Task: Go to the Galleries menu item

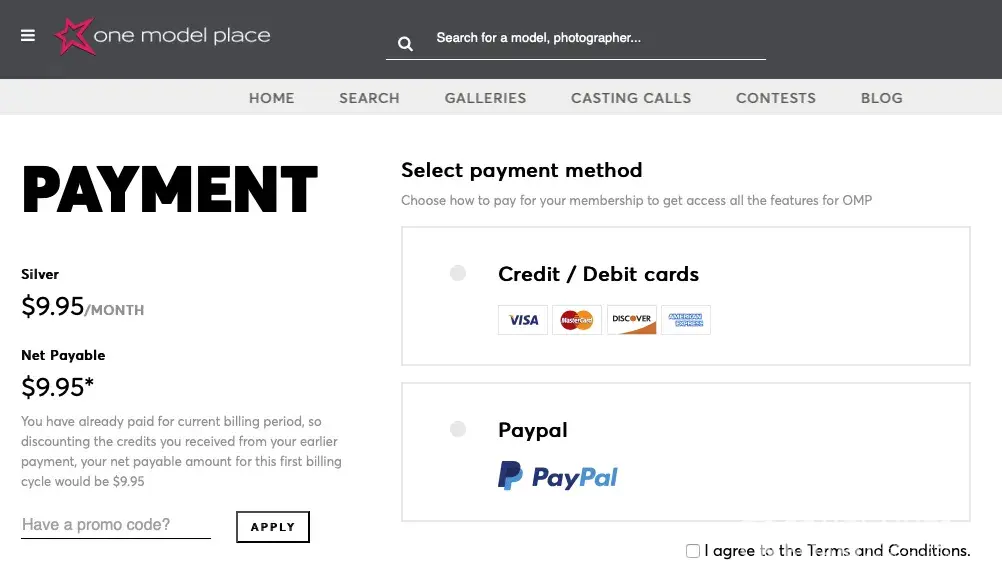Action: pyautogui.click(x=485, y=98)
